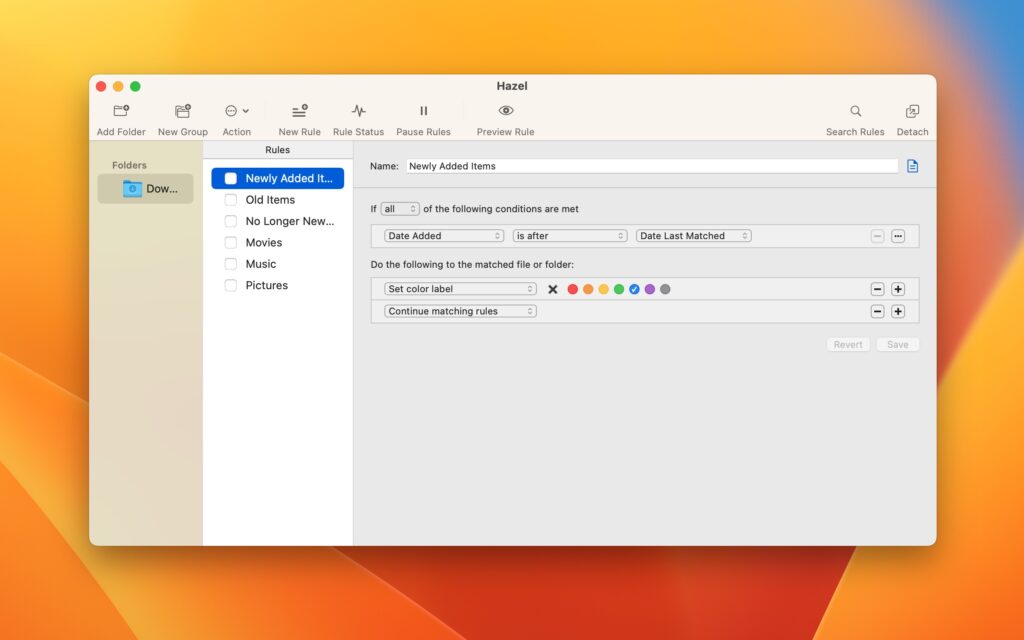The image size is (1024, 640).
Task: Change the 'Date Added' attribute dropdown
Action: [443, 235]
